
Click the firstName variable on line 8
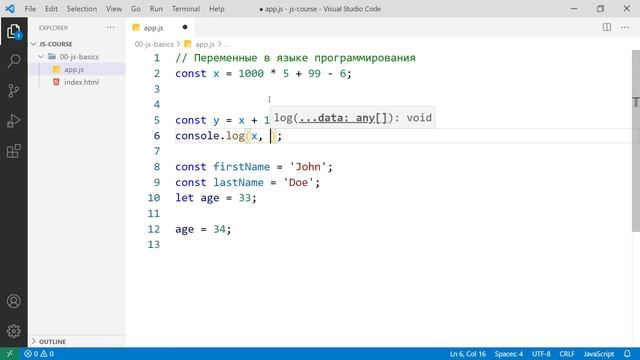coord(241,167)
